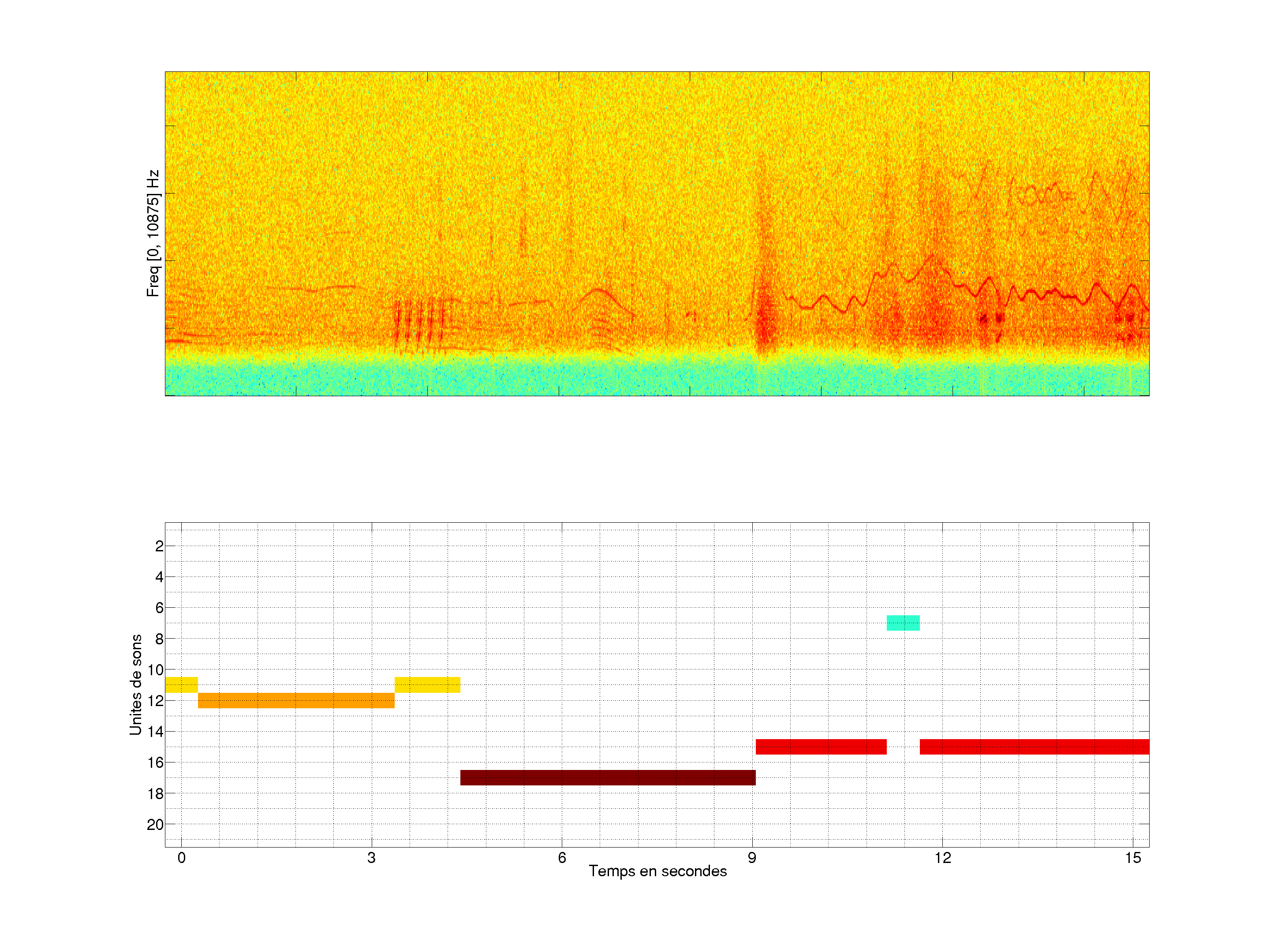
Task: Click the y-axis tick label 10
Action: [x=155, y=669]
